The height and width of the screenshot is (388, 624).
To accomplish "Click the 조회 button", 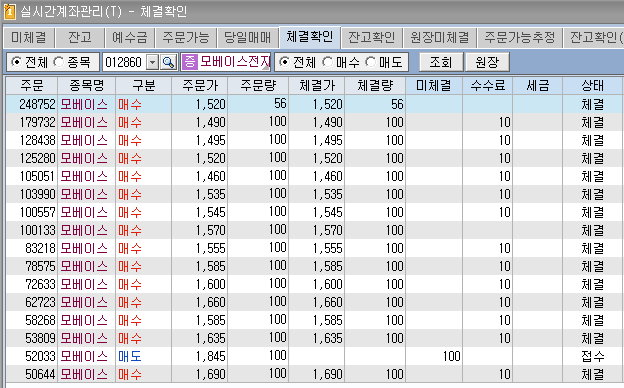I will click(x=441, y=62).
